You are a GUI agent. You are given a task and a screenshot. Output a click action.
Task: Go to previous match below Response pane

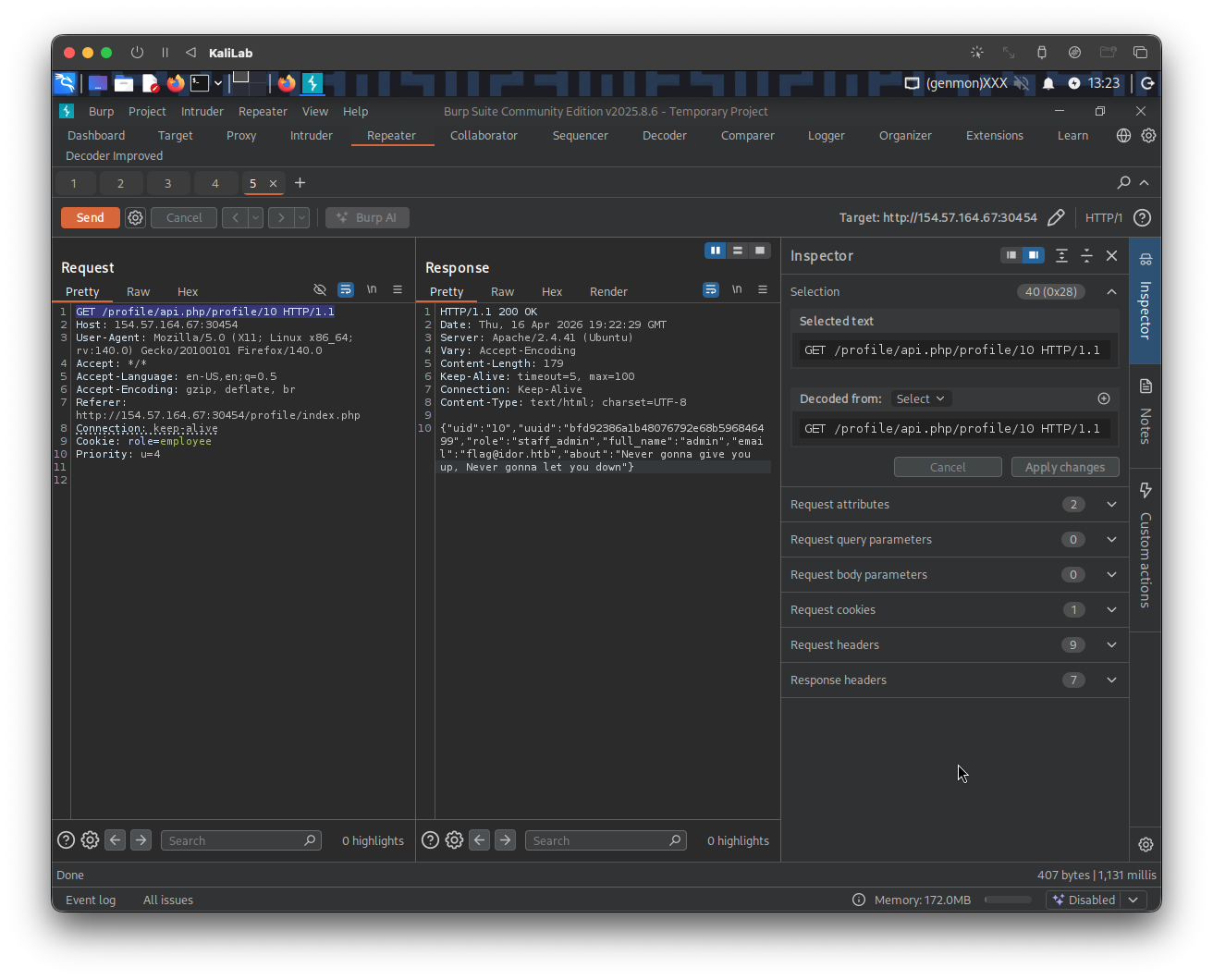click(479, 840)
